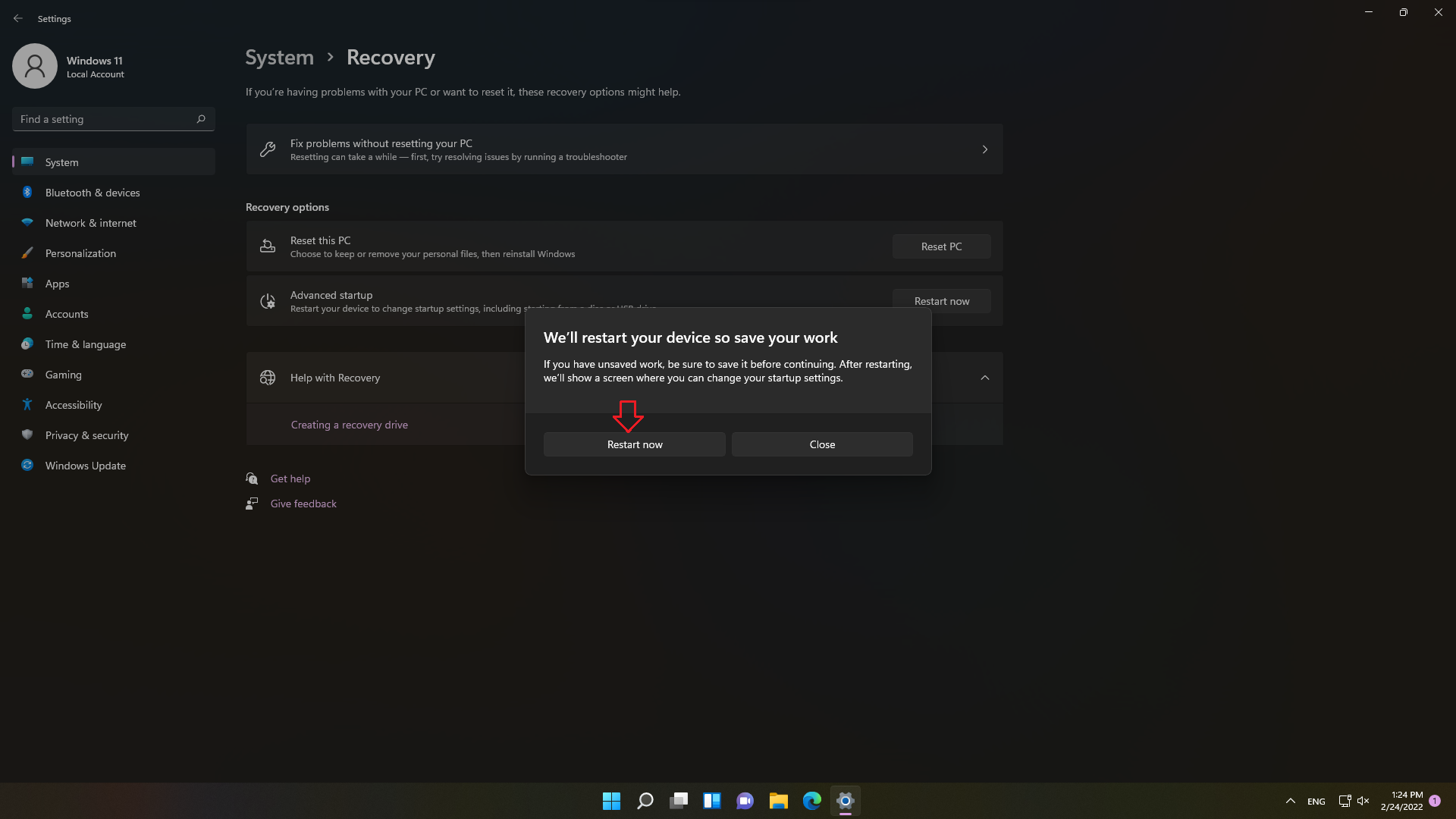Open the Gaming settings section
1456x819 pixels.
coord(63,375)
